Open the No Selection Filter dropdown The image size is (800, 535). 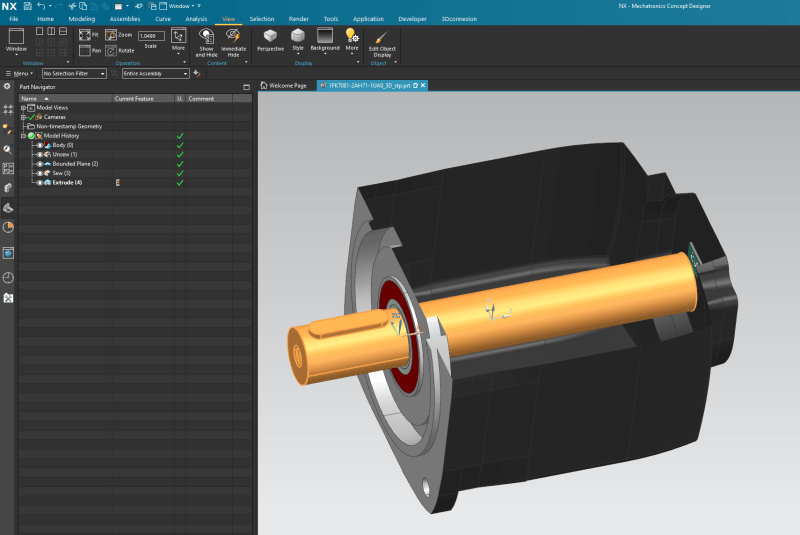[74, 73]
